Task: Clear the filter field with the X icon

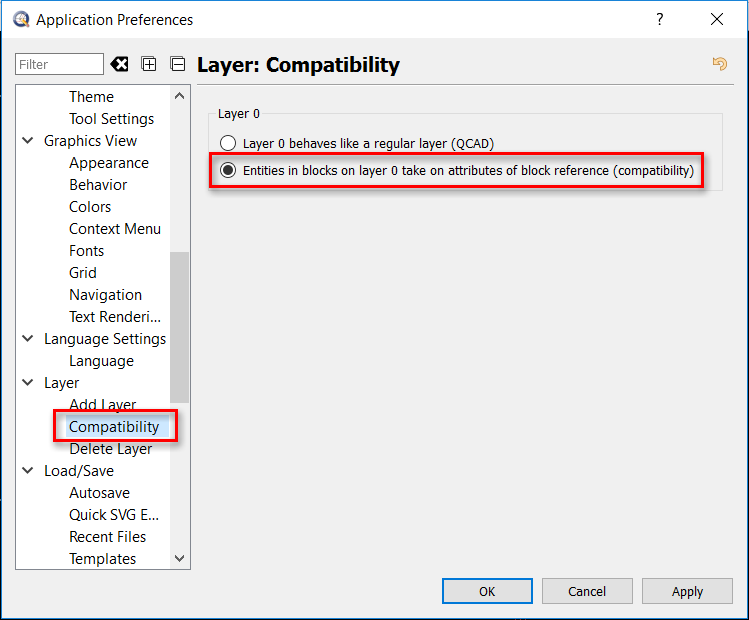Action: pyautogui.click(x=119, y=64)
